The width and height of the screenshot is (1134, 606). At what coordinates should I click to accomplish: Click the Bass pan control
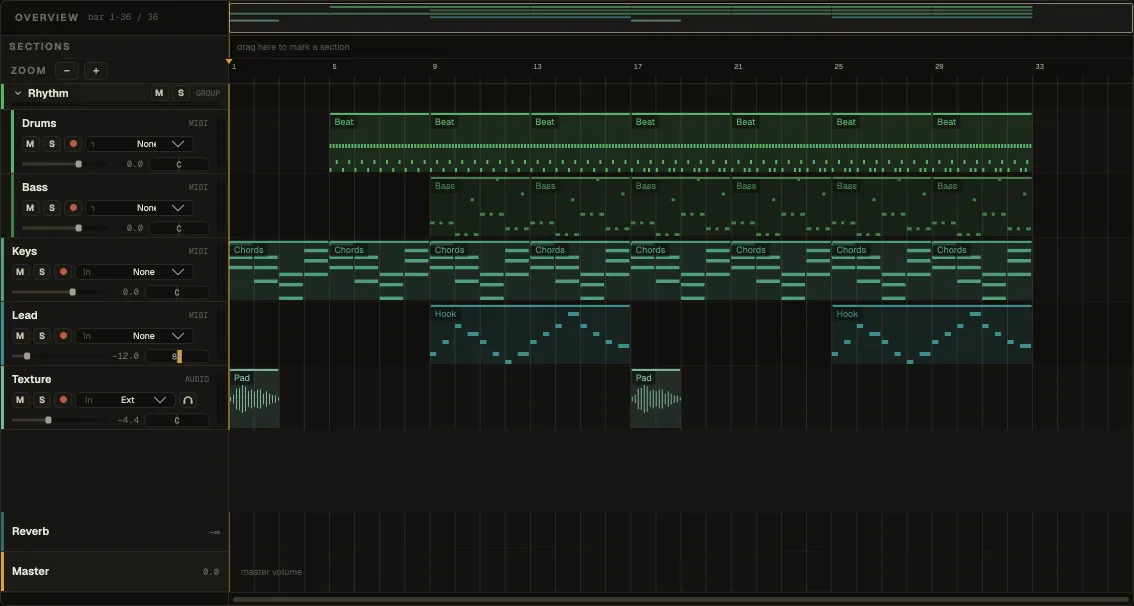coord(179,228)
